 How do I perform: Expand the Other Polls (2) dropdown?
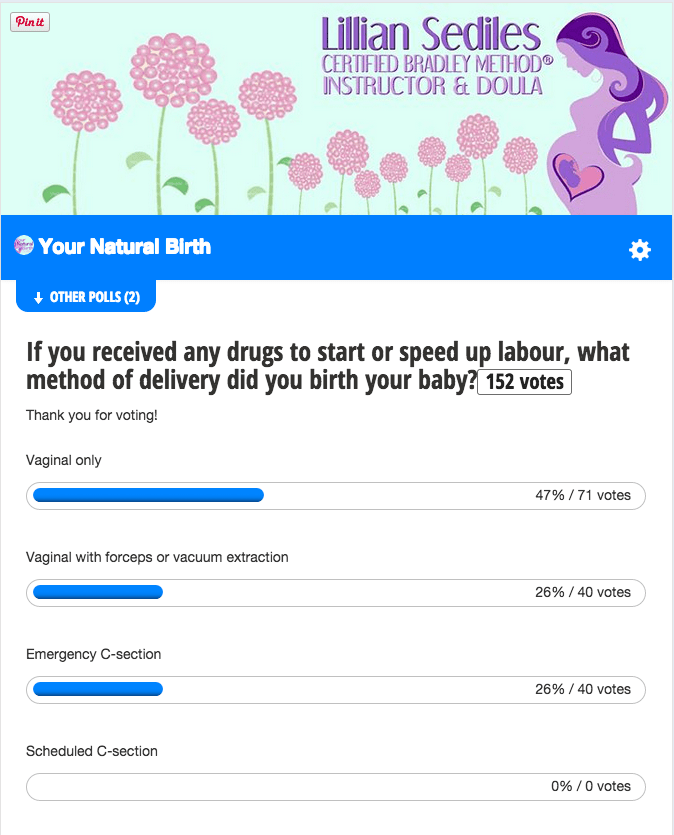pyautogui.click(x=86, y=297)
